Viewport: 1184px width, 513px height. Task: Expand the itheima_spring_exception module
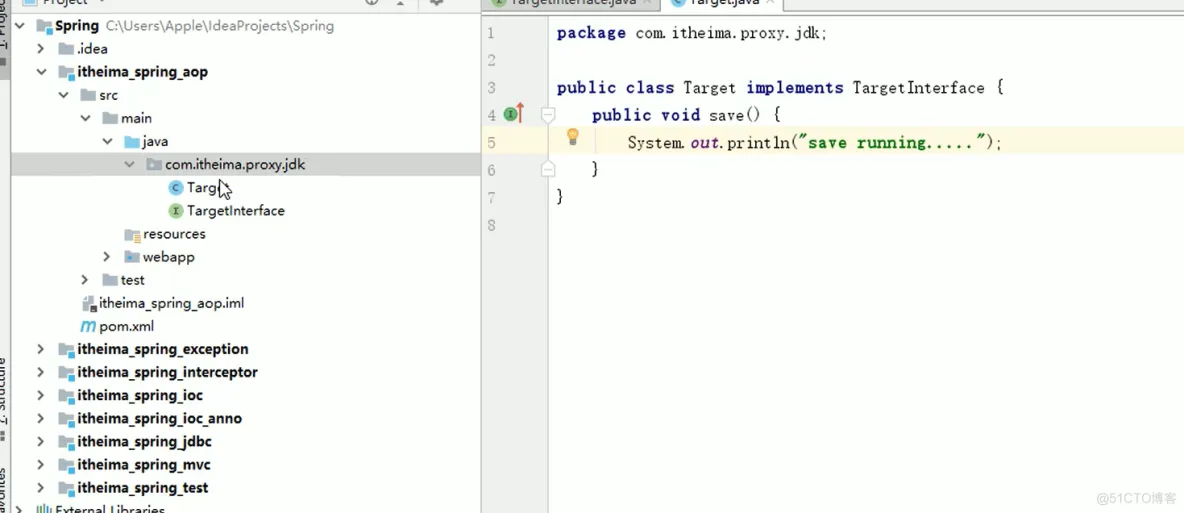click(41, 350)
